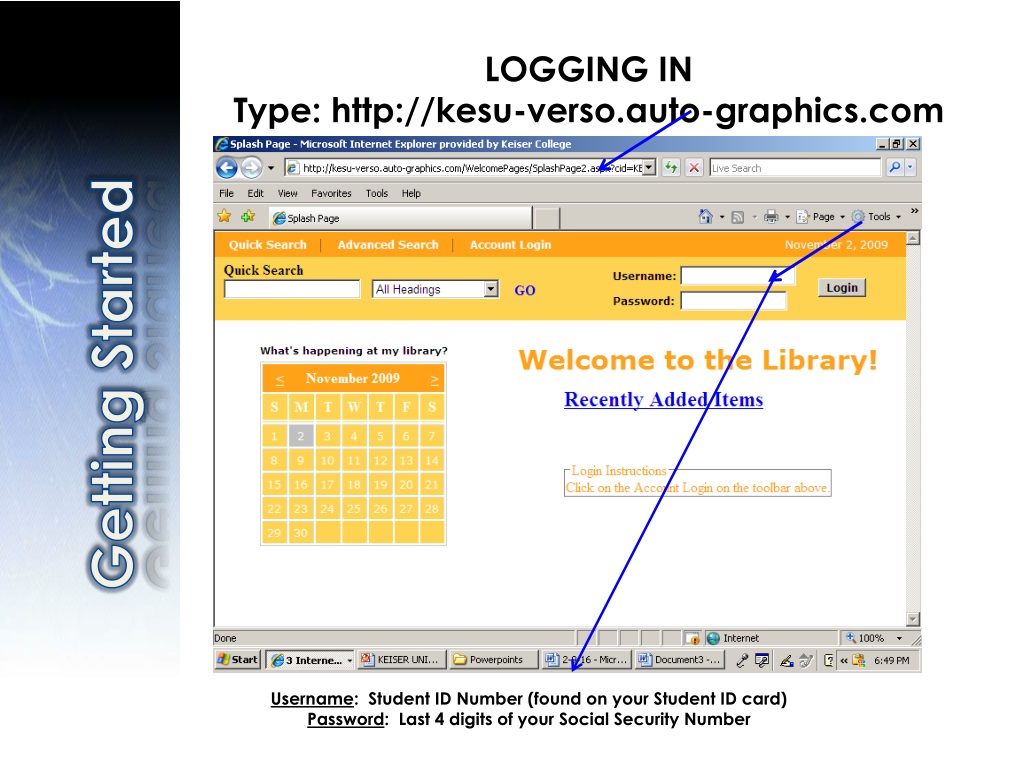Image resolution: width=1024 pixels, height=768 pixels.
Task: Click the Advanced Search navigation link
Action: [x=388, y=245]
